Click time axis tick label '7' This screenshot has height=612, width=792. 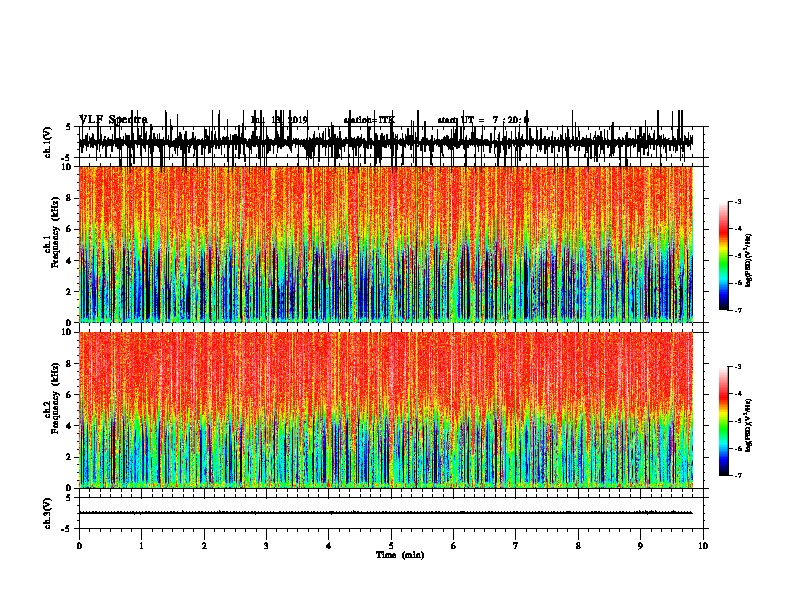coord(516,546)
